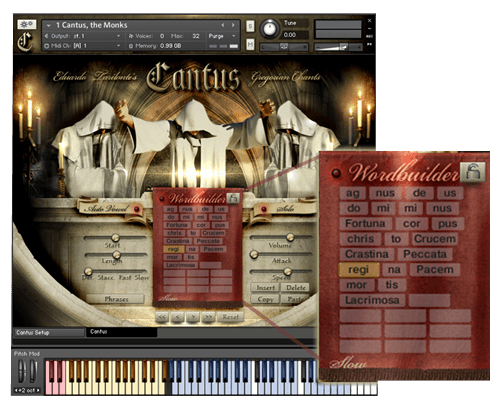
Task: Click the header pan slider
Action: point(284,47)
